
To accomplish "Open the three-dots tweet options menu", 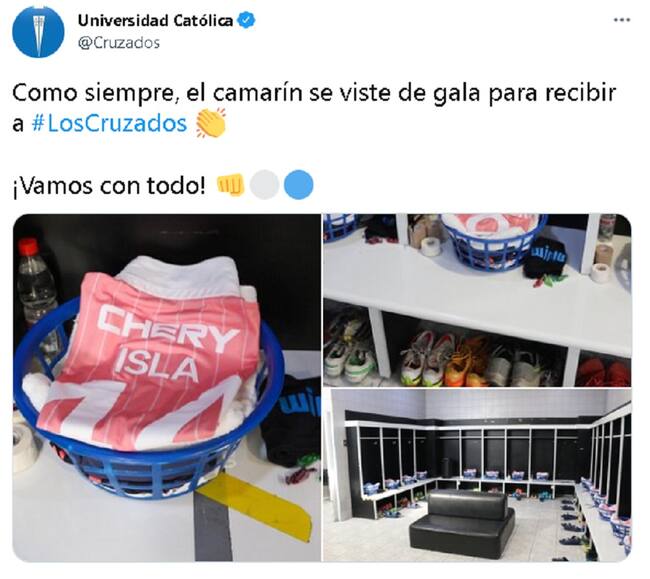I will 622,20.
